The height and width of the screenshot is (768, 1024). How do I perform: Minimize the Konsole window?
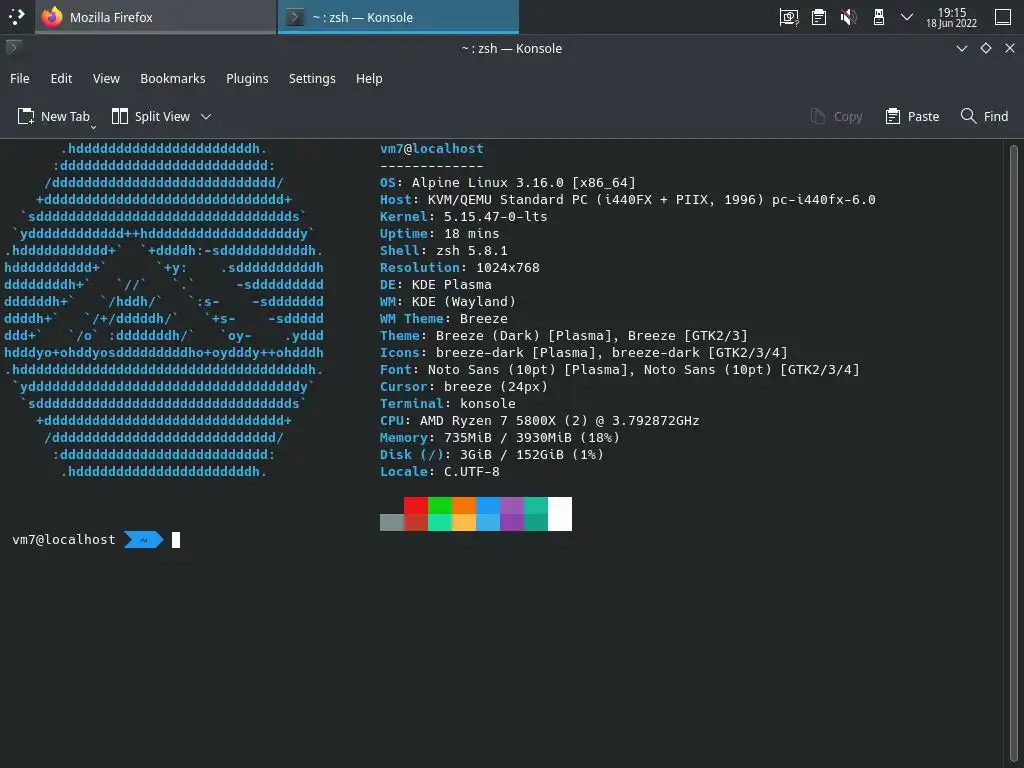click(962, 48)
